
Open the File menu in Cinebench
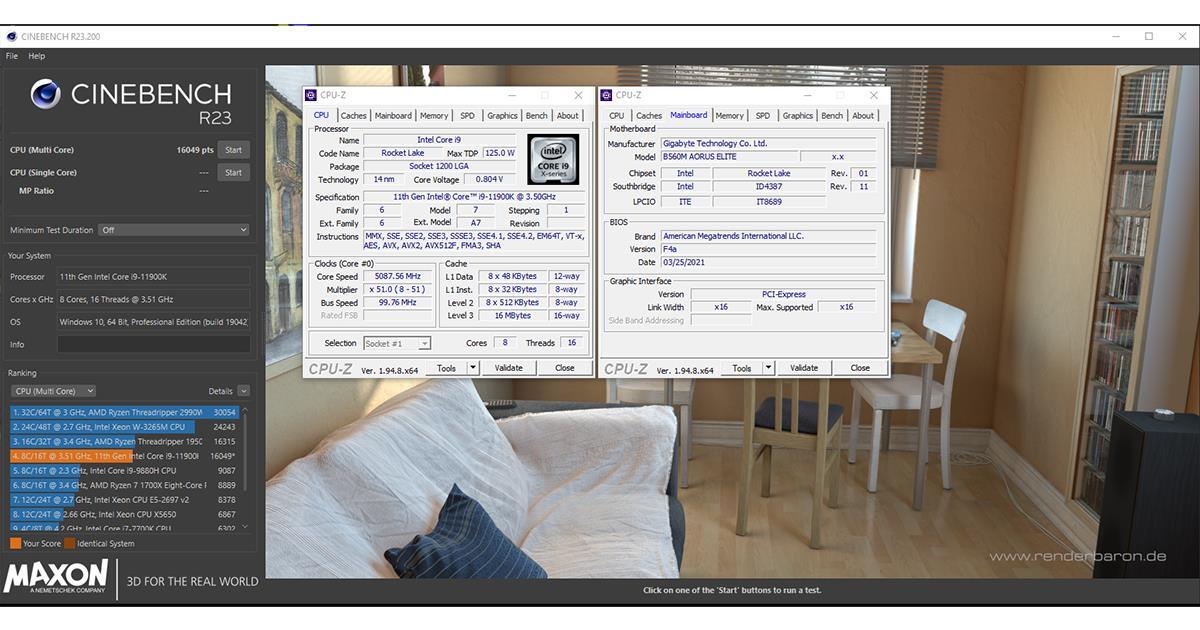pyautogui.click(x=12, y=56)
